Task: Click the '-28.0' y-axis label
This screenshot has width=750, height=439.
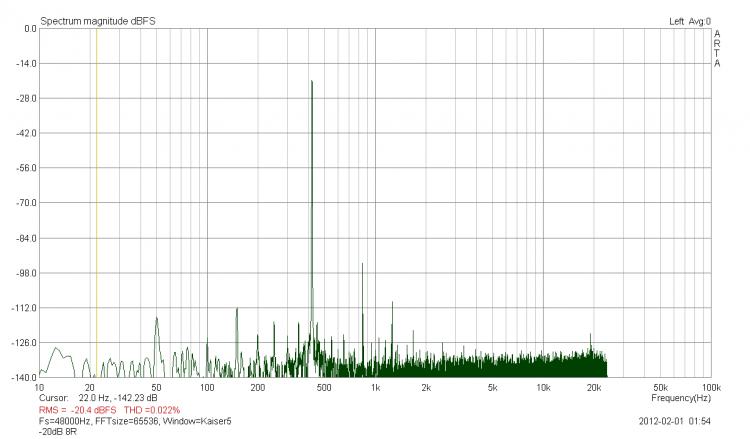Action: click(26, 99)
